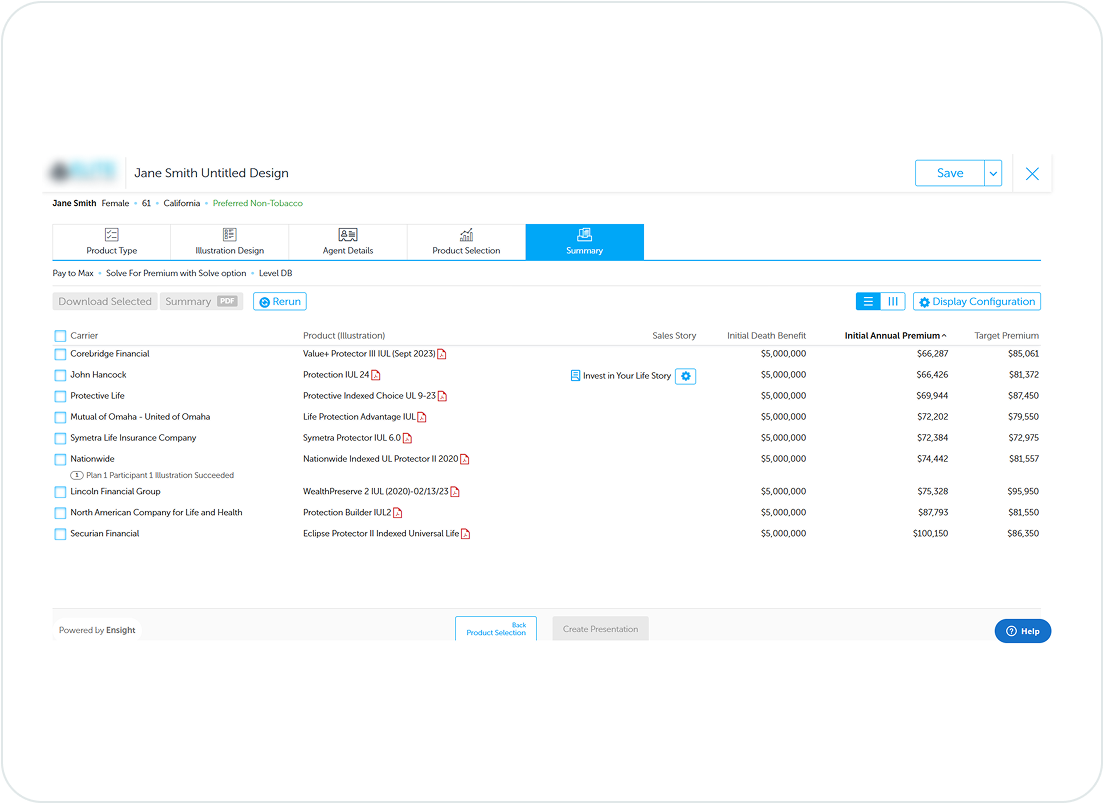The width and height of the screenshot is (1103, 803).
Task: Click Create Presentation button
Action: click(601, 629)
